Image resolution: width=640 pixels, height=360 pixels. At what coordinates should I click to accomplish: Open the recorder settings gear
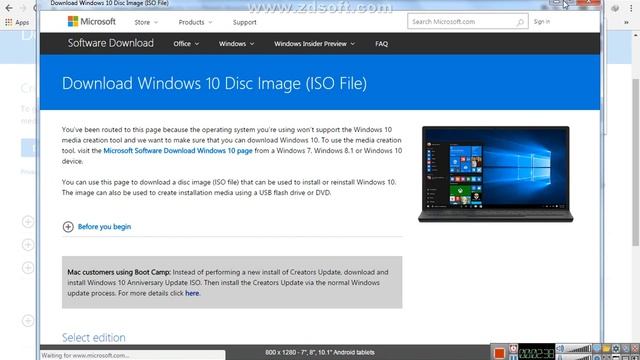click(x=616, y=349)
